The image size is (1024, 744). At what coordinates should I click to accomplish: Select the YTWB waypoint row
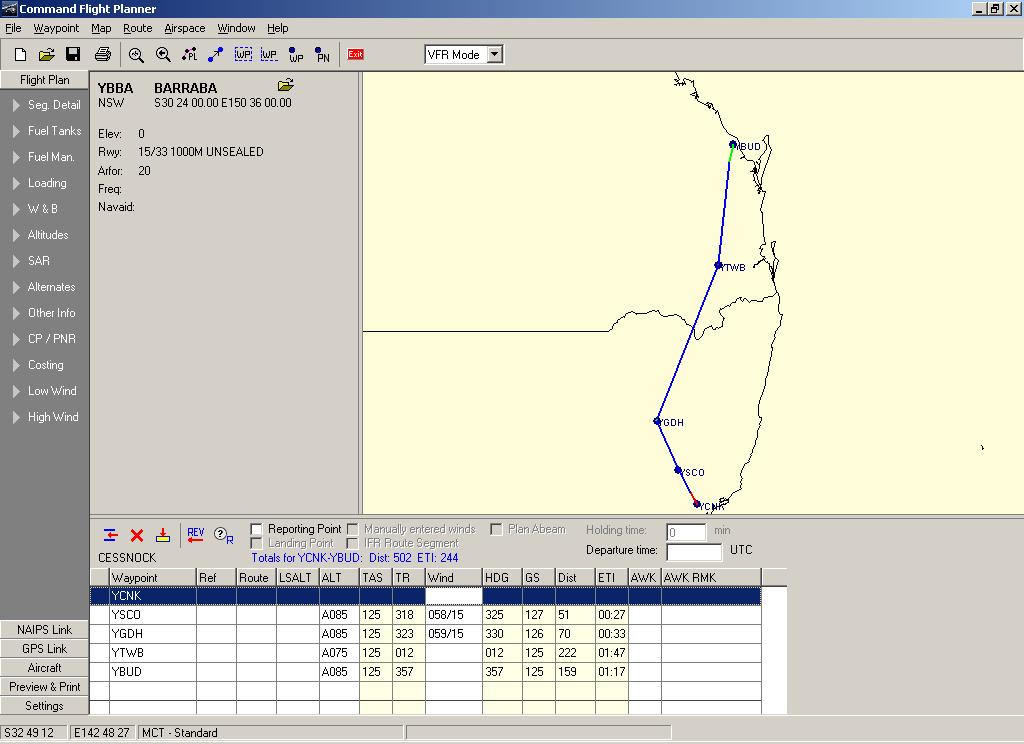425,653
